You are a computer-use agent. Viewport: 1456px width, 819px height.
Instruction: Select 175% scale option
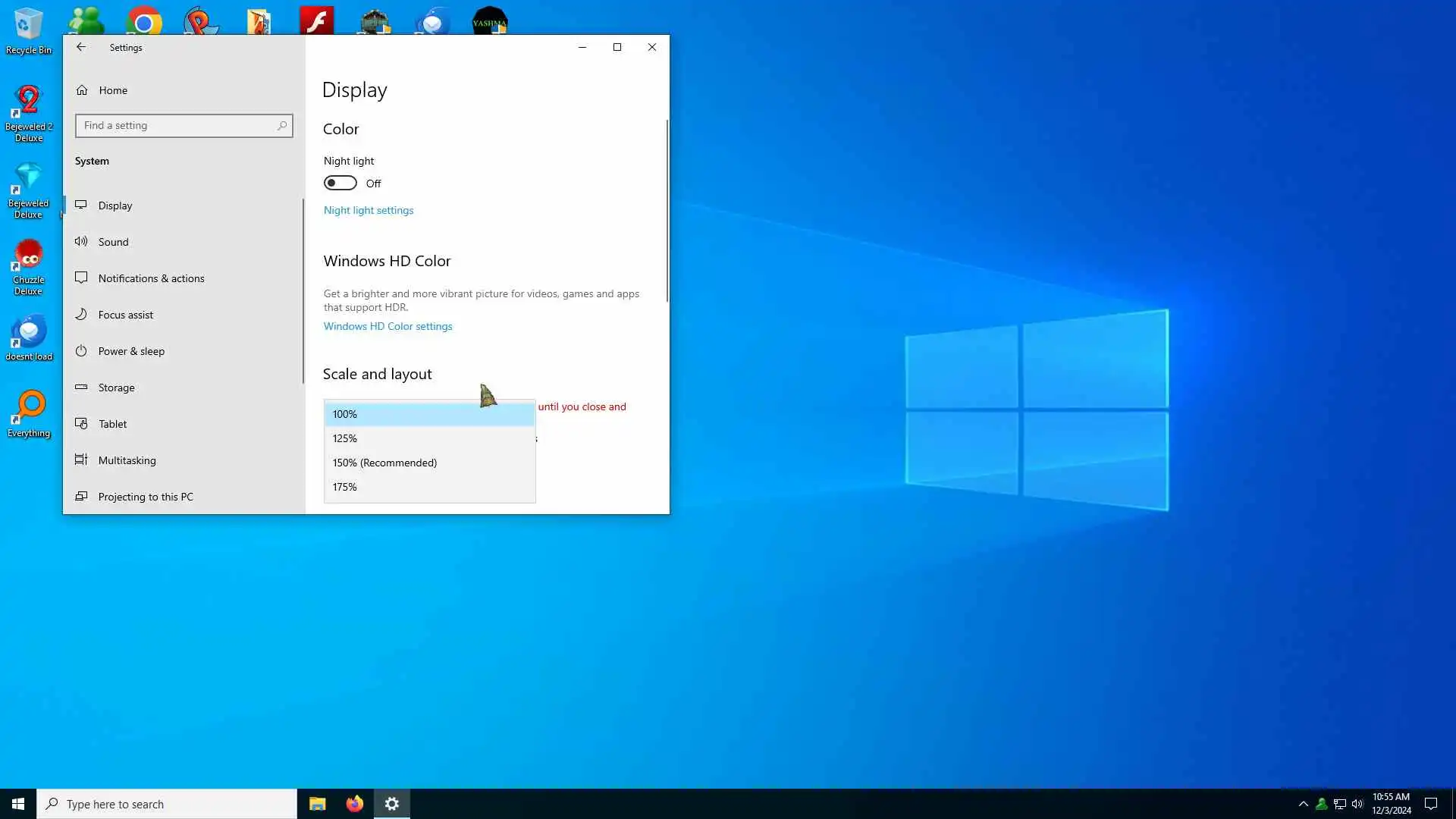(429, 487)
